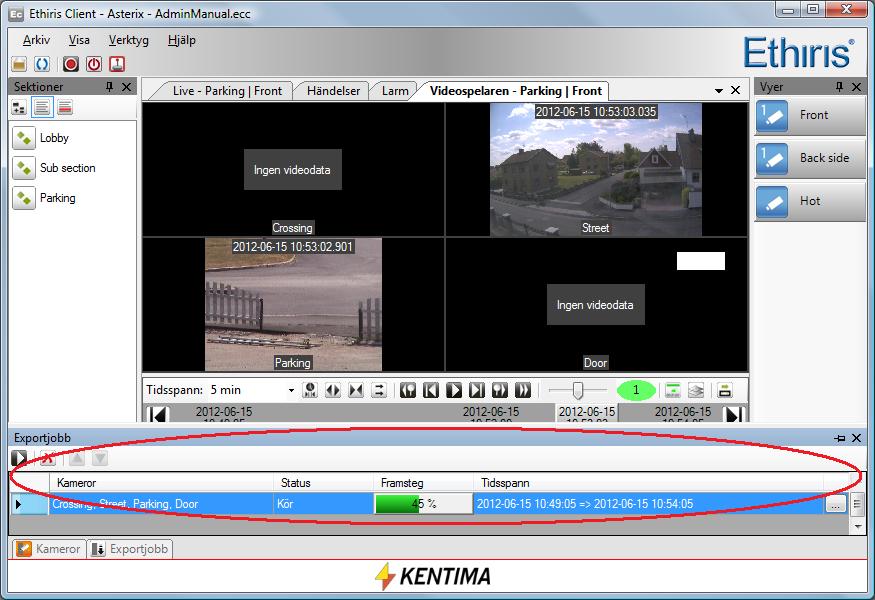This screenshot has height=600, width=875.
Task: Click the fast forward button
Action: [523, 390]
